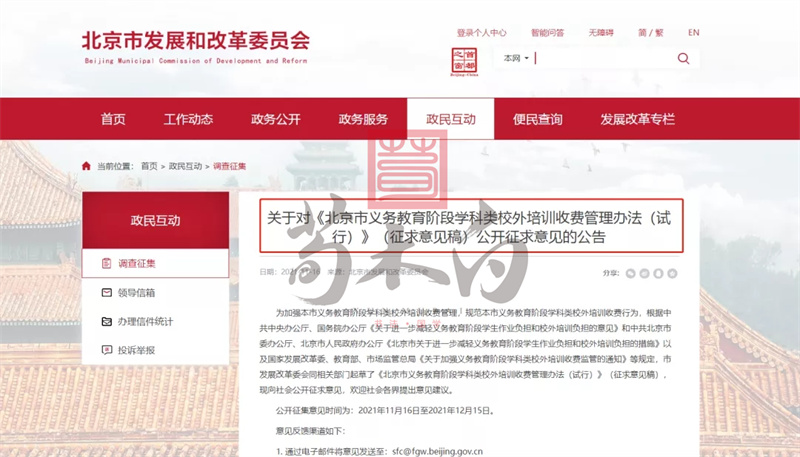Click the 调查征集 clipboard icon
Viewport: 800px width, 457px height.
click(107, 263)
